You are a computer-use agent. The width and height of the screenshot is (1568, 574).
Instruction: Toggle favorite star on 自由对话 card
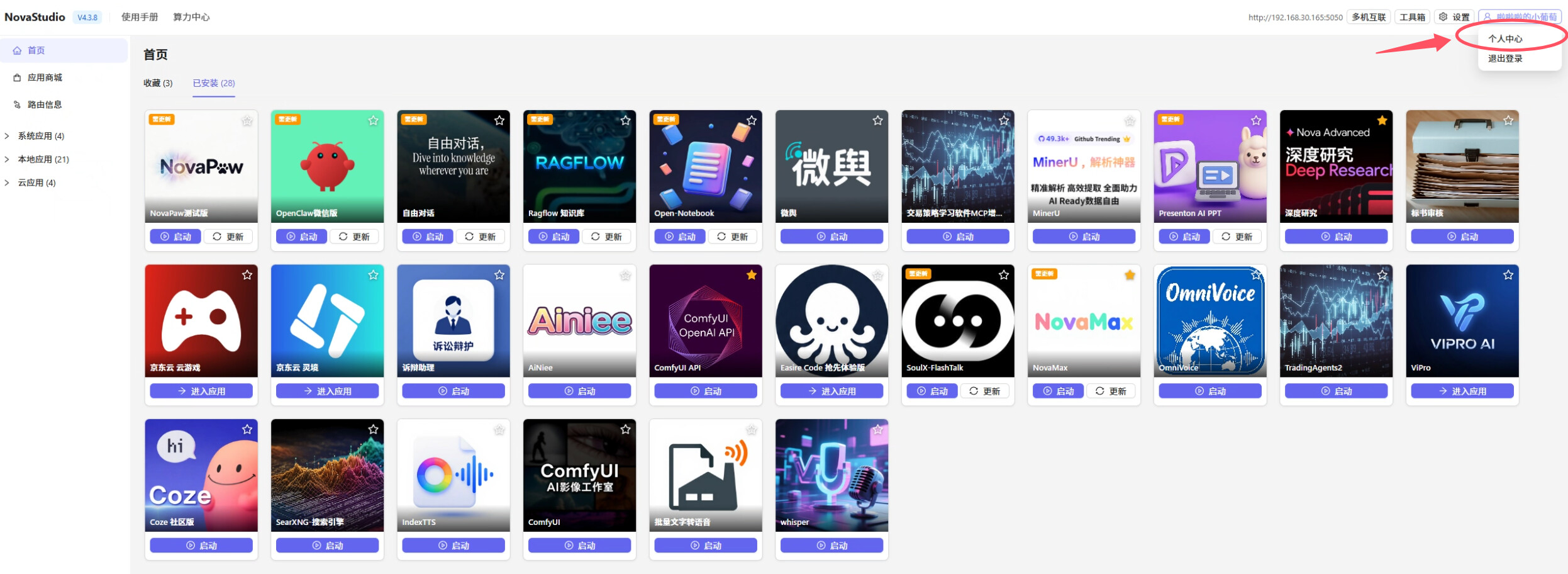[x=499, y=120]
